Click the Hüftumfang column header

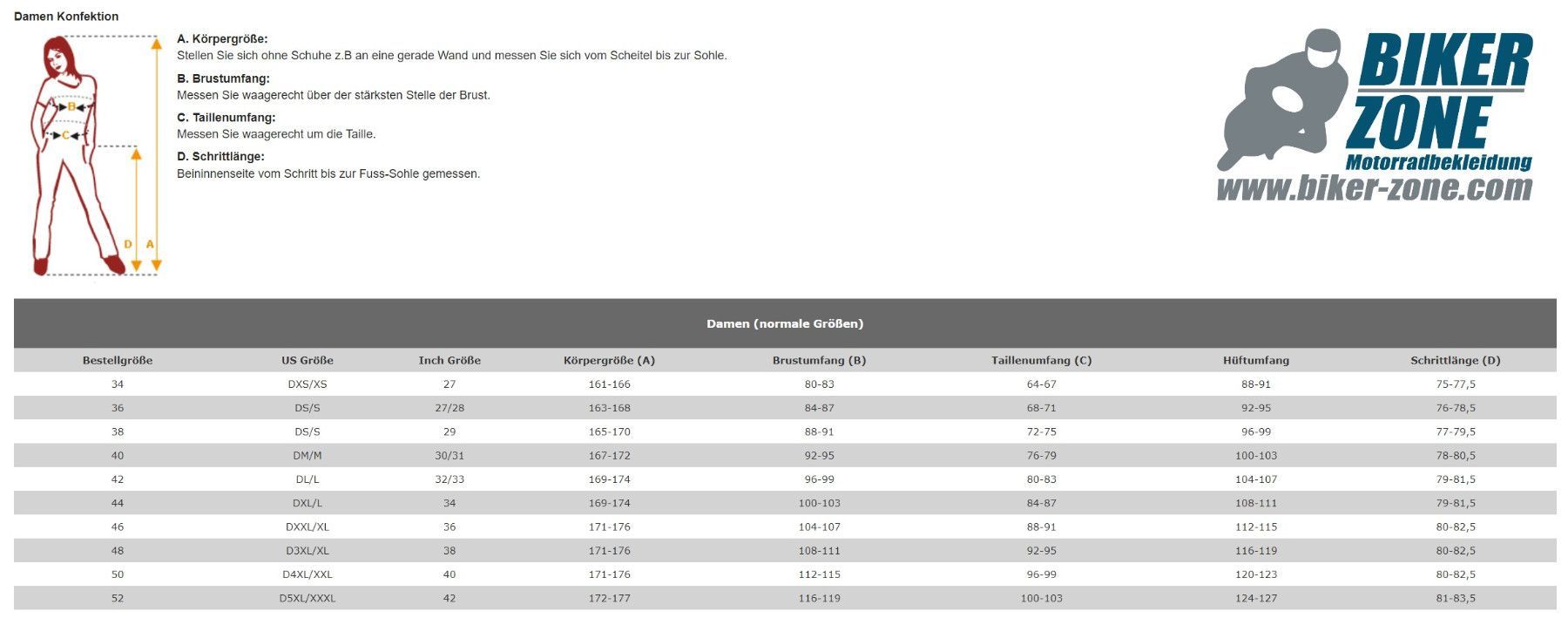coord(1256,360)
